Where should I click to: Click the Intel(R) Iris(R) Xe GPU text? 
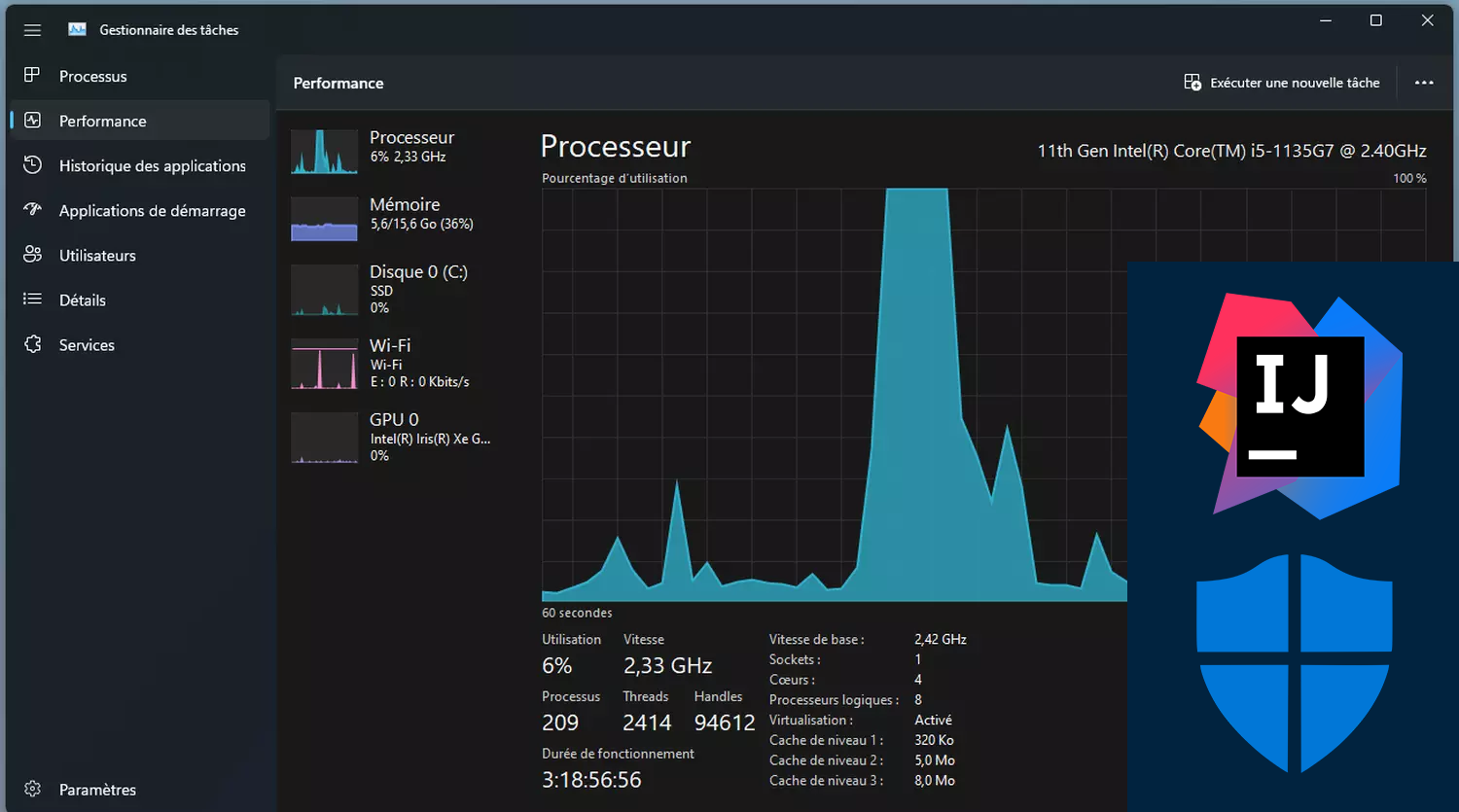tap(430, 440)
